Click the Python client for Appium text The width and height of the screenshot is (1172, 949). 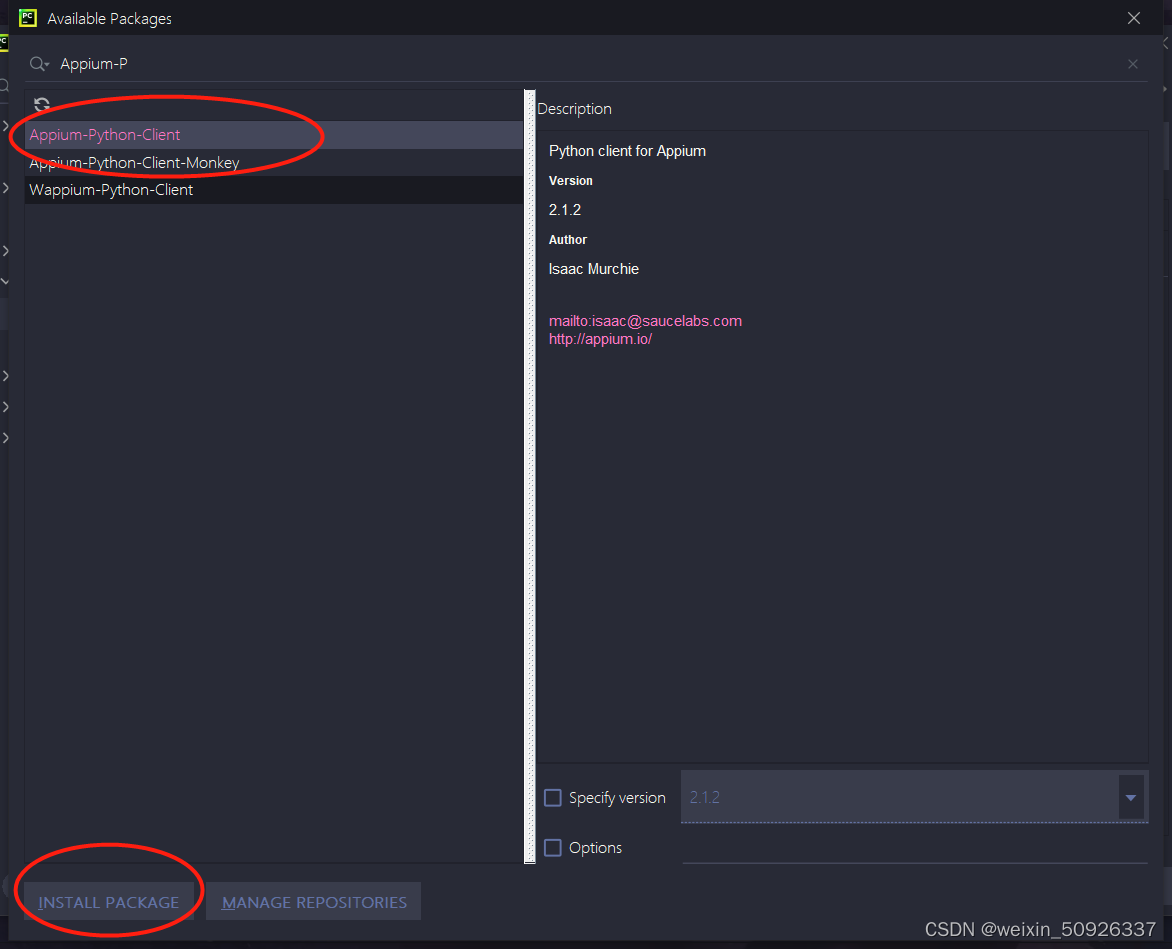tap(627, 151)
